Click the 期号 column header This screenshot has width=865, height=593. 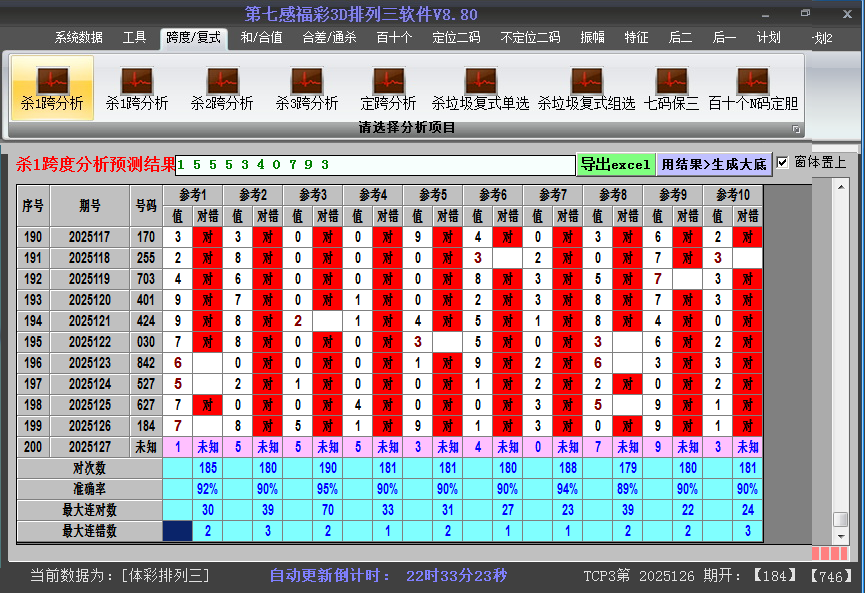coord(90,206)
